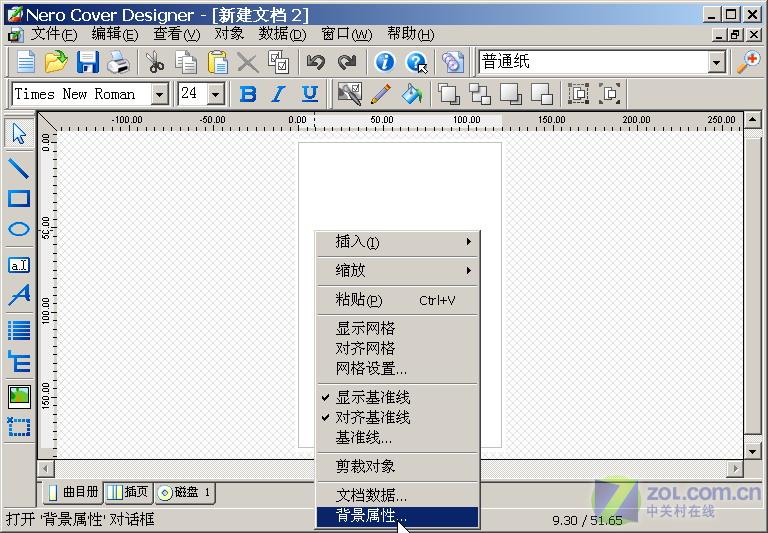Select the image insert tool

[19, 397]
